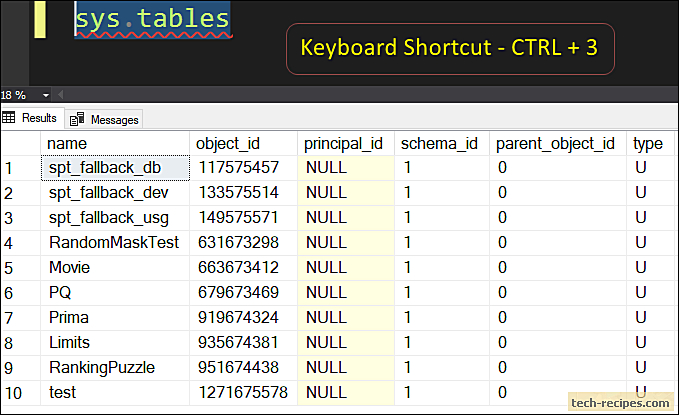Viewport: 679px width, 415px height.
Task: Click the NULL principal_id in Movie row
Action: pos(346,268)
